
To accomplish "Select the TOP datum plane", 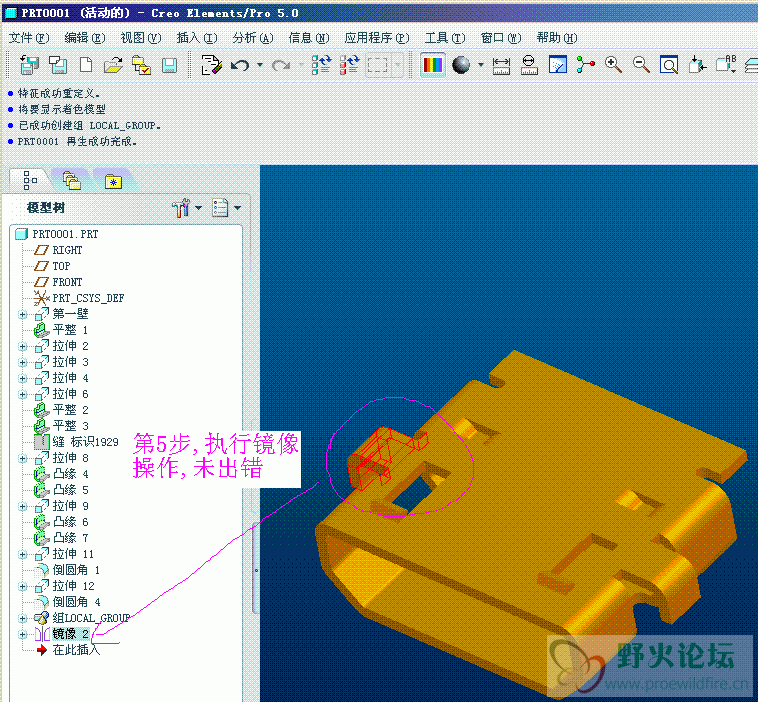I will click(52, 266).
